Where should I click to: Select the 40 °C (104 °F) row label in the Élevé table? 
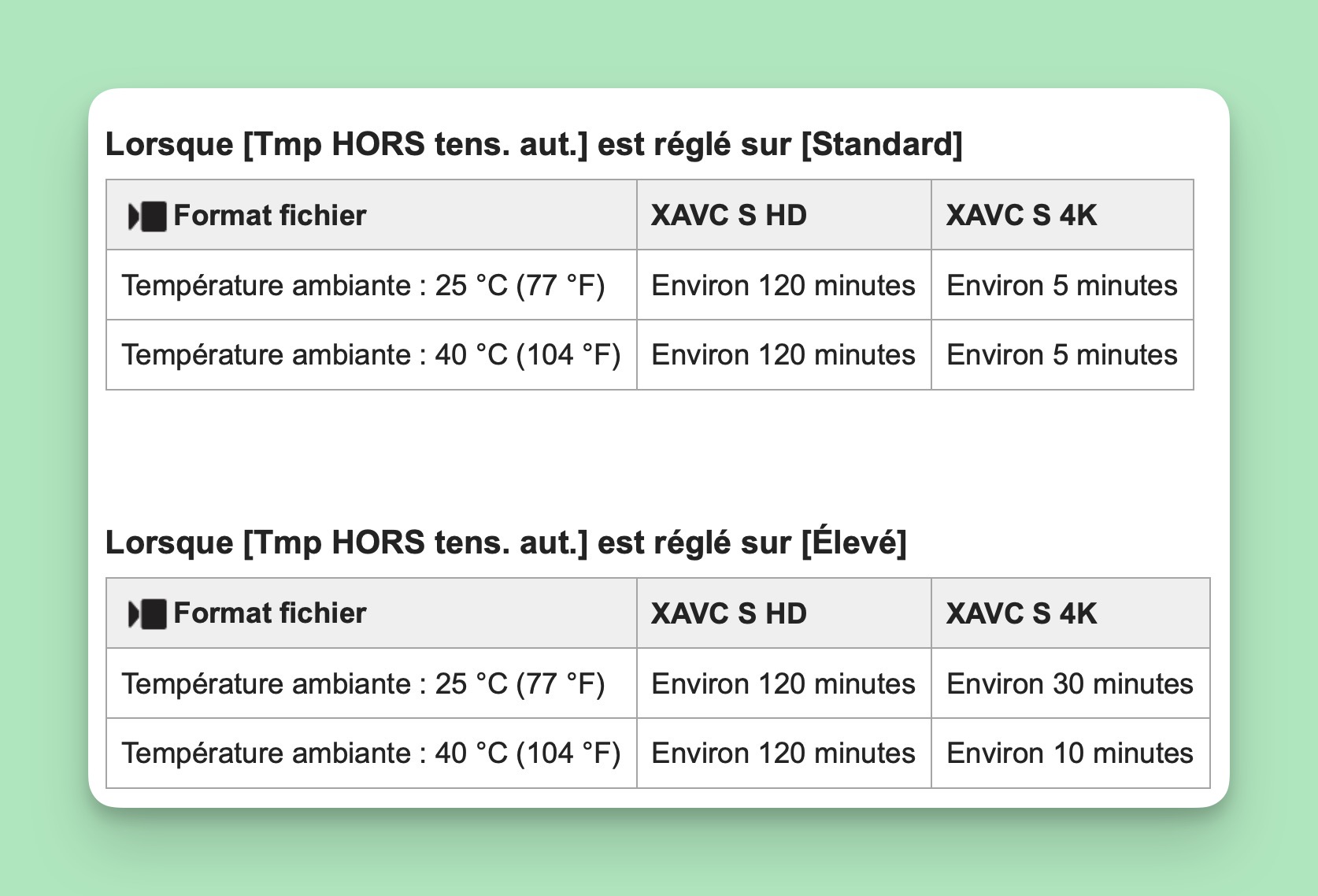pyautogui.click(x=371, y=753)
